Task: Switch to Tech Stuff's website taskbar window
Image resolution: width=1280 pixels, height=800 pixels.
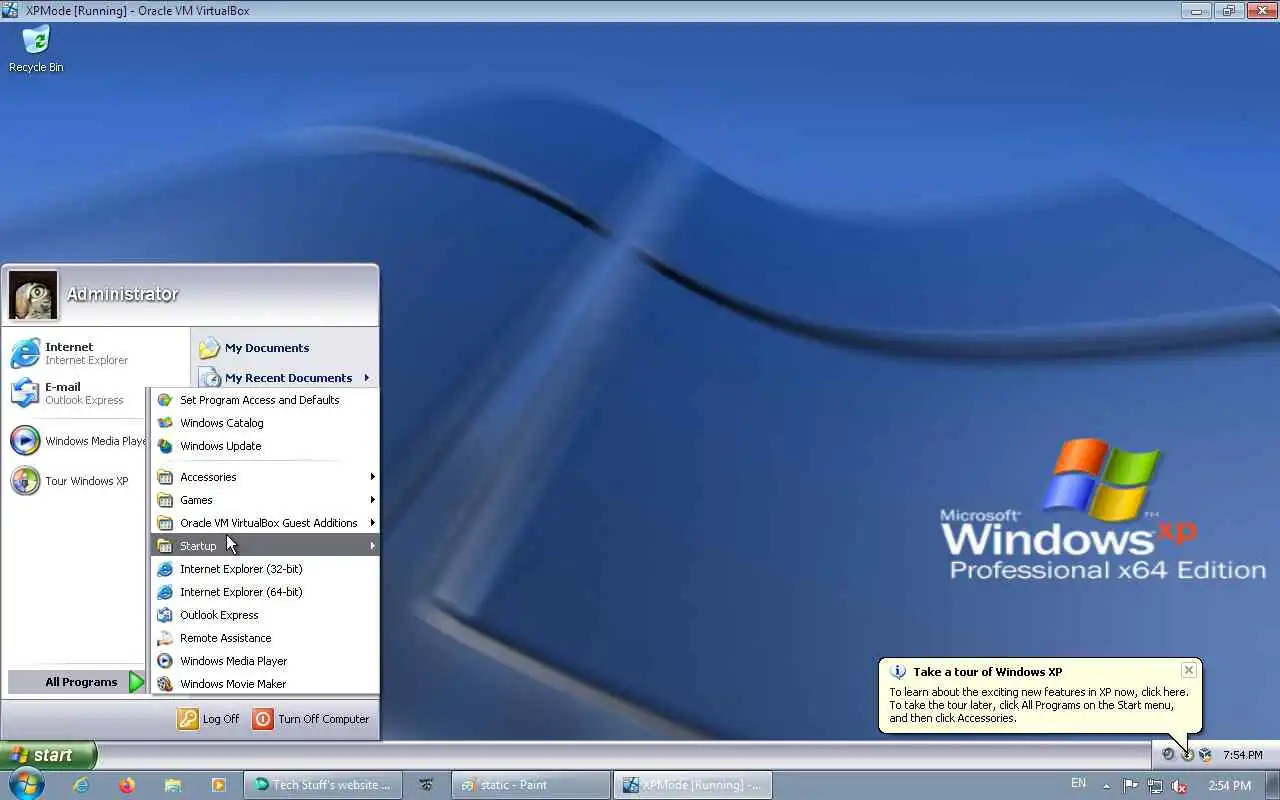Action: [x=323, y=785]
